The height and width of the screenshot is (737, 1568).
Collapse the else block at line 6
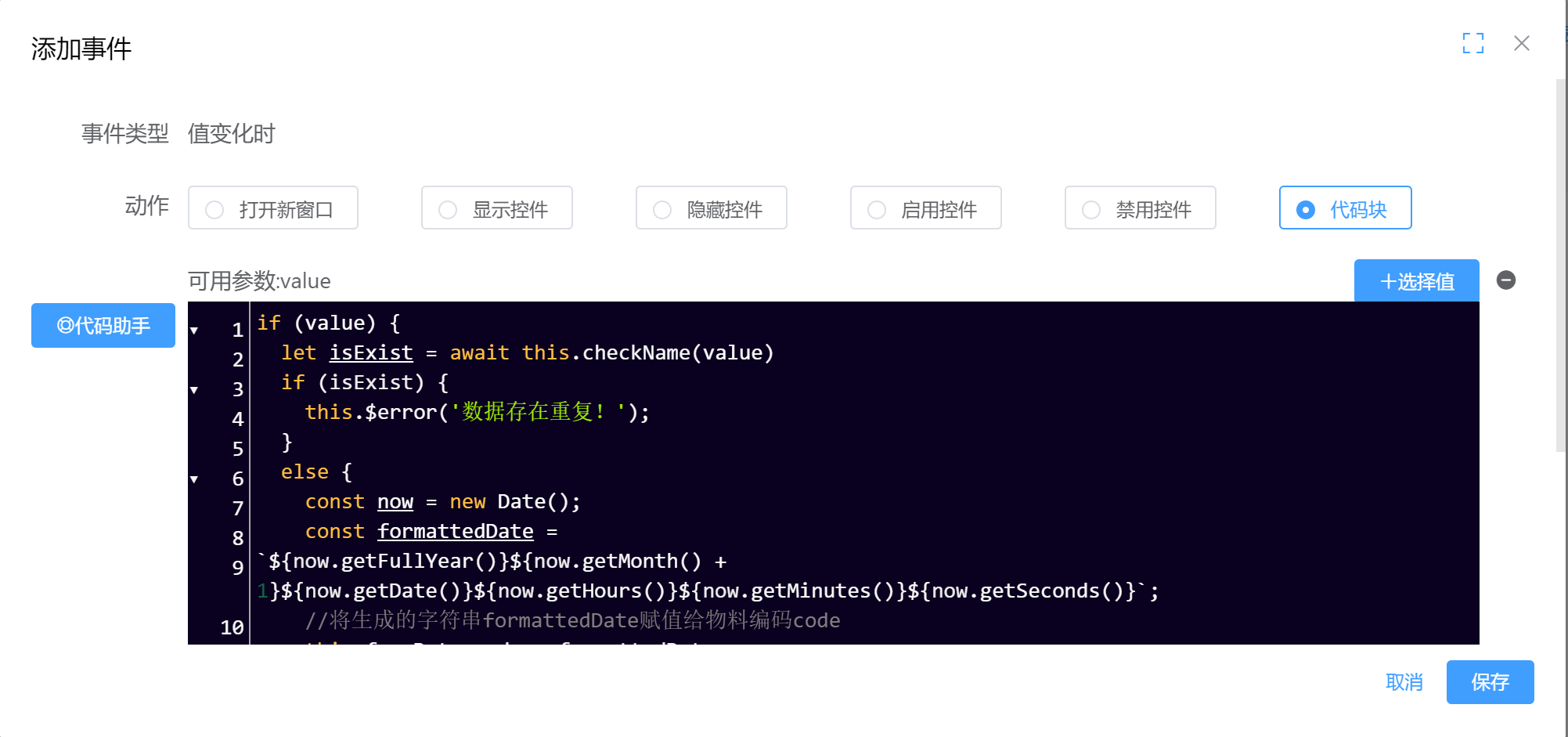click(x=194, y=479)
